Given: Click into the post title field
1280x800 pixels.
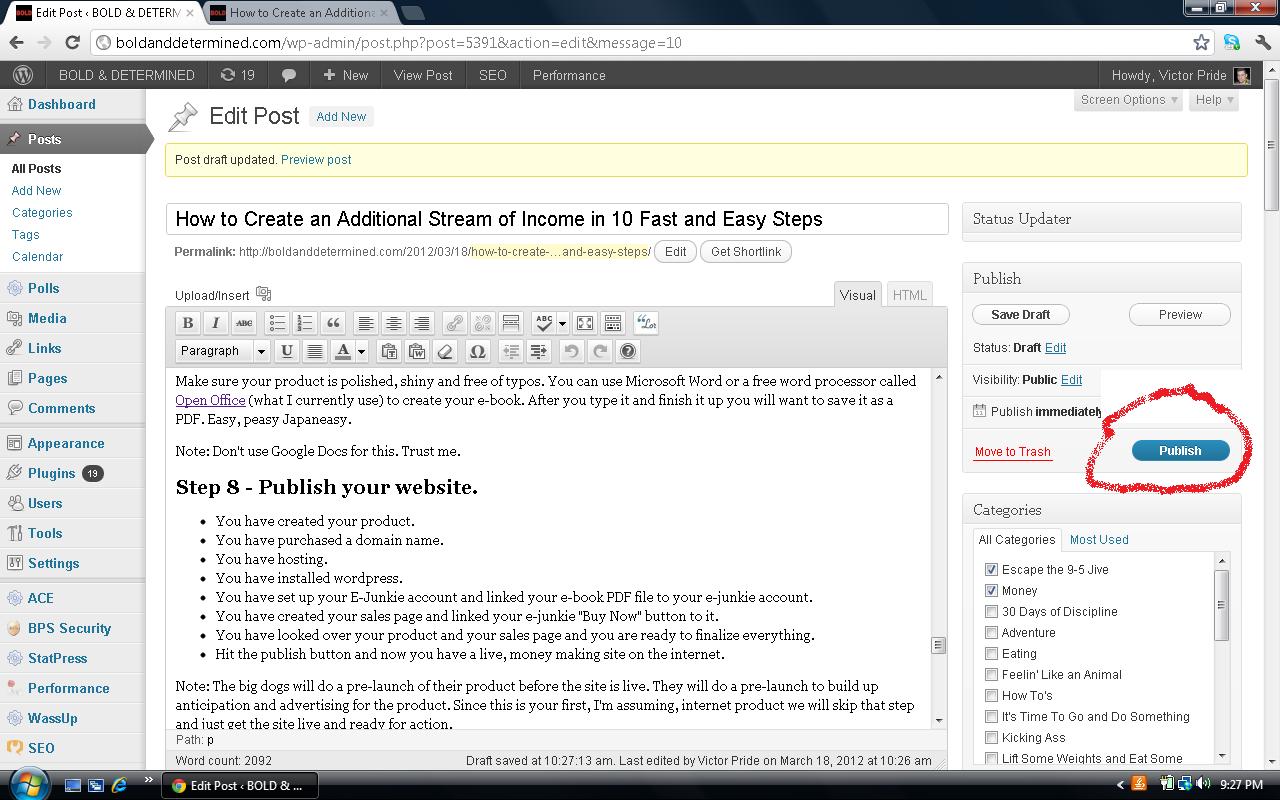Looking at the screenshot, I should pyautogui.click(x=556, y=219).
